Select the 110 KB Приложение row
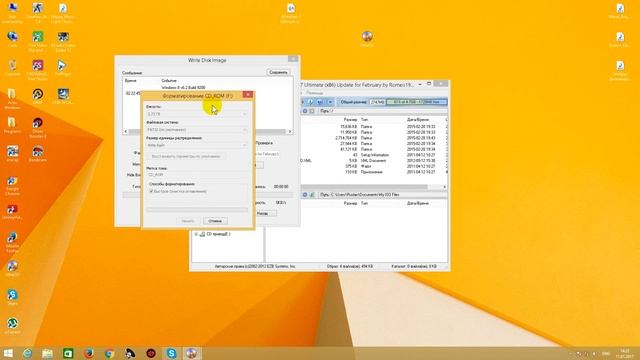The height and width of the screenshot is (360, 640). pos(373,172)
